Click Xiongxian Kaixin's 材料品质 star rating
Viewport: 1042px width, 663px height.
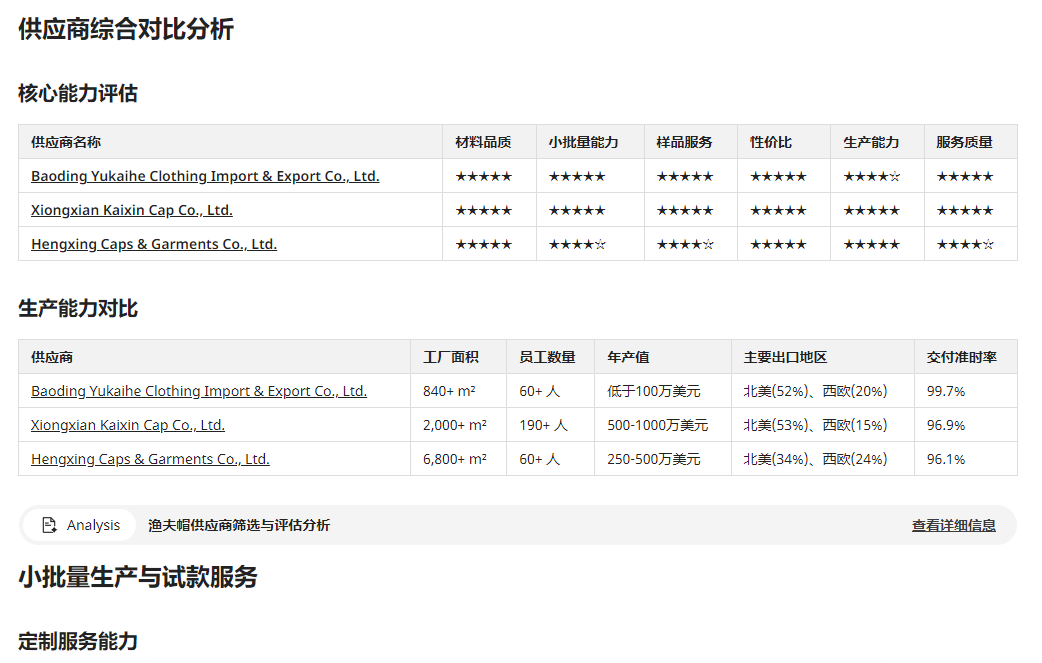[x=484, y=210]
